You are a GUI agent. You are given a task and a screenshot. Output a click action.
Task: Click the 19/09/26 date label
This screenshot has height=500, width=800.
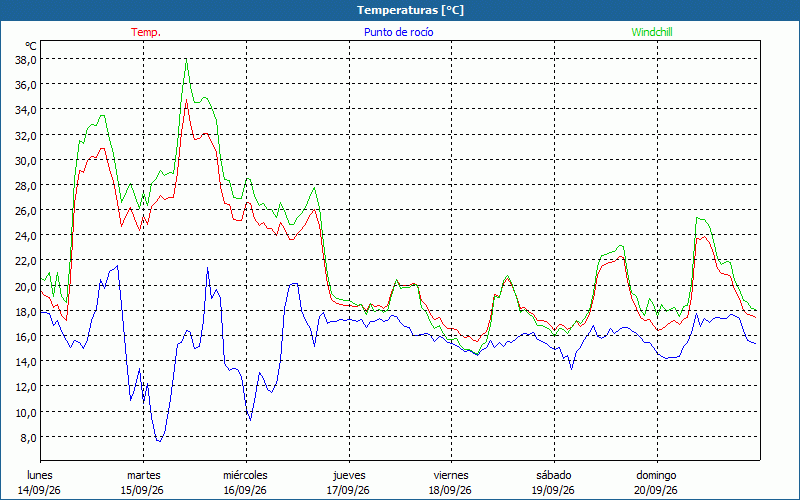coord(553,490)
